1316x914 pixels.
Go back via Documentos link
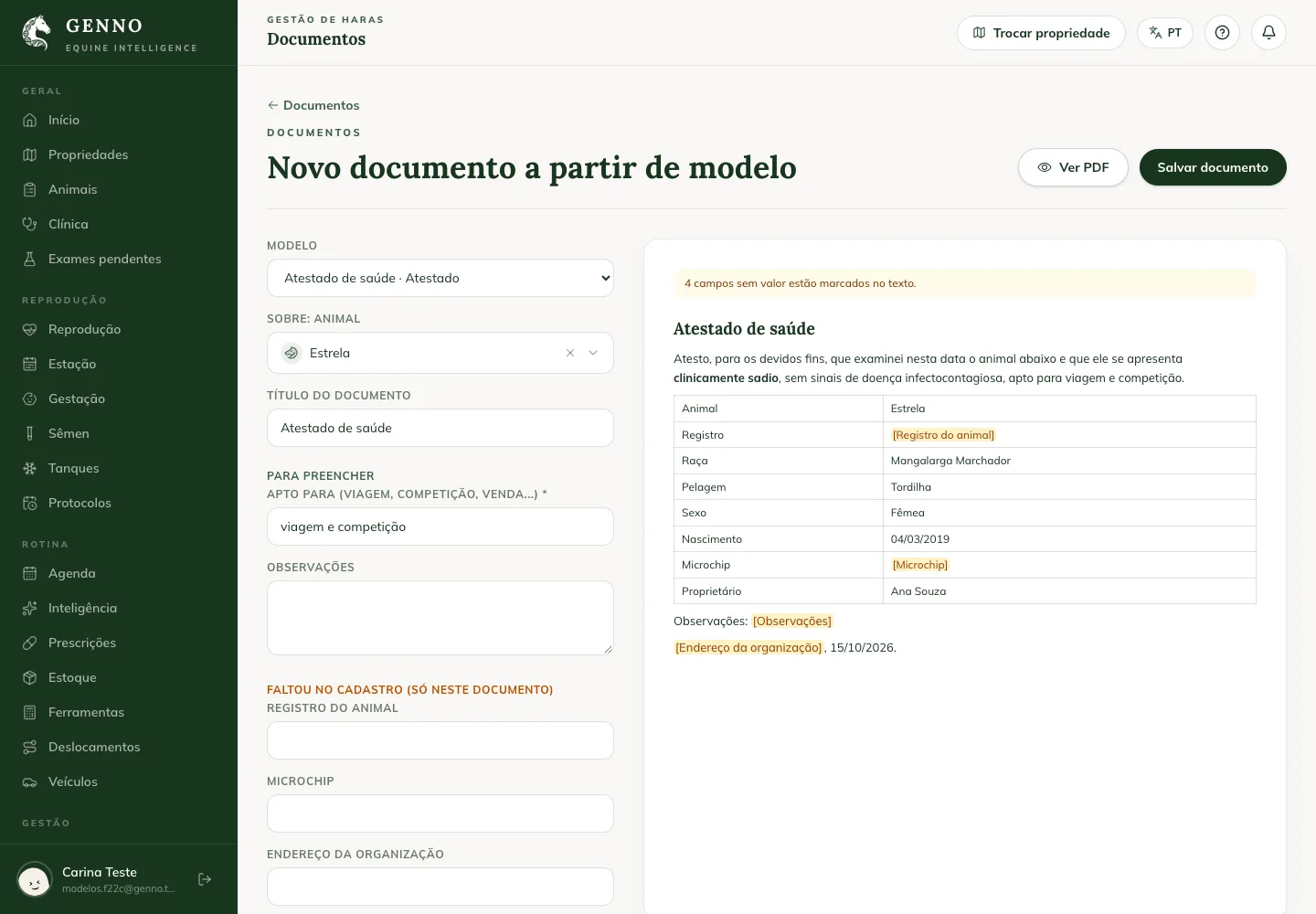coord(313,105)
